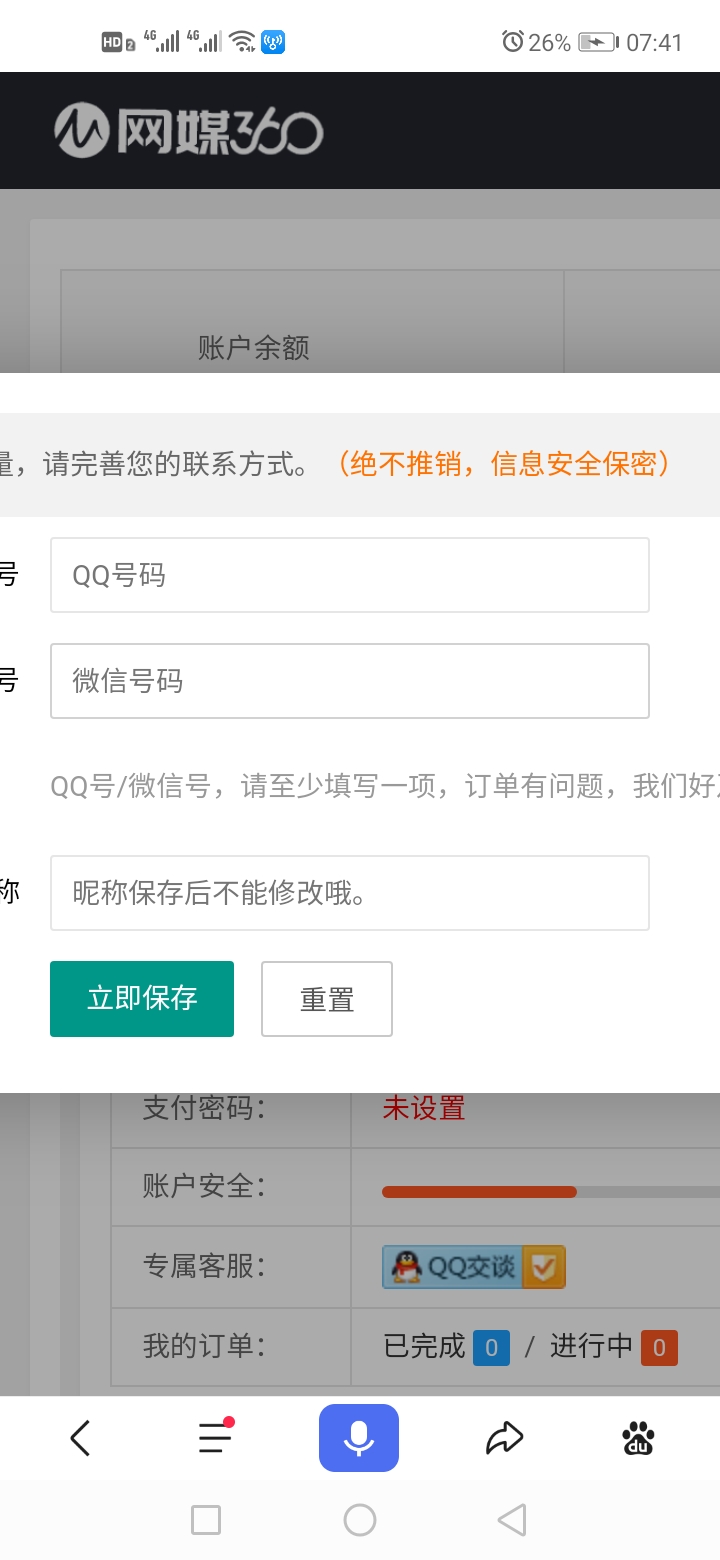Tap the browser back arrow icon
This screenshot has width=720, height=1560.
tap(80, 1439)
